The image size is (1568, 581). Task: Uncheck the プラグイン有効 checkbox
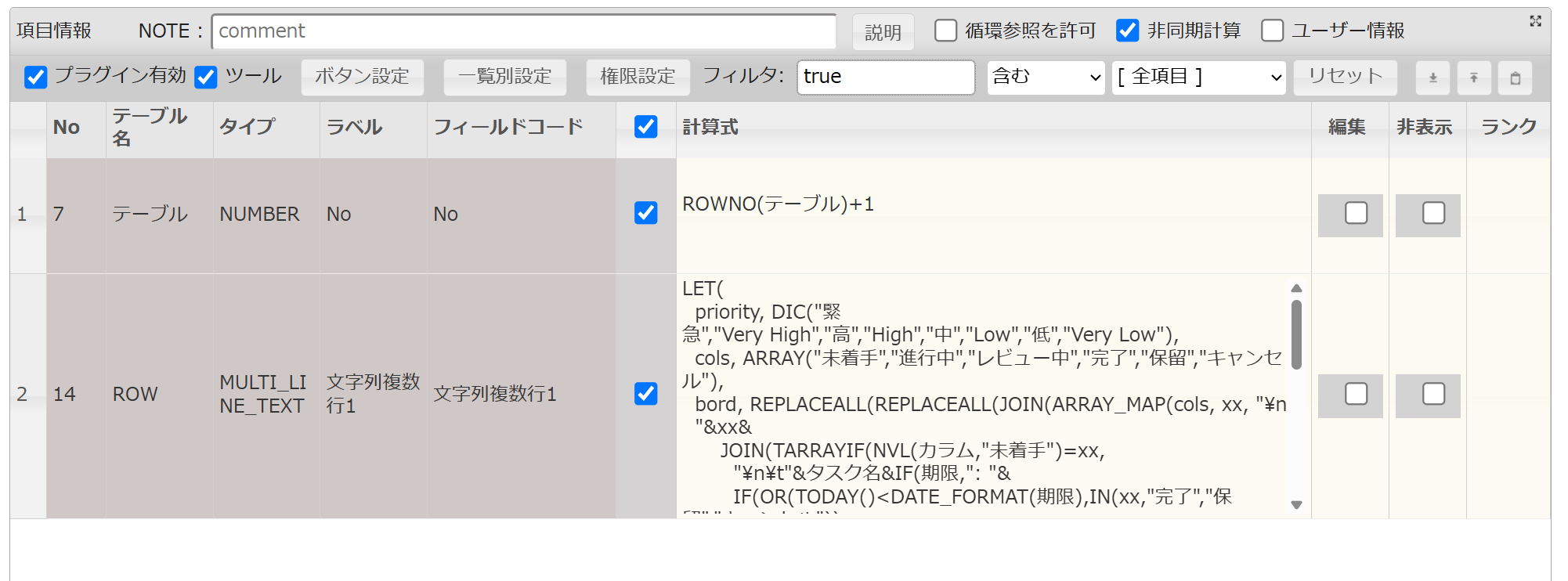[x=36, y=77]
